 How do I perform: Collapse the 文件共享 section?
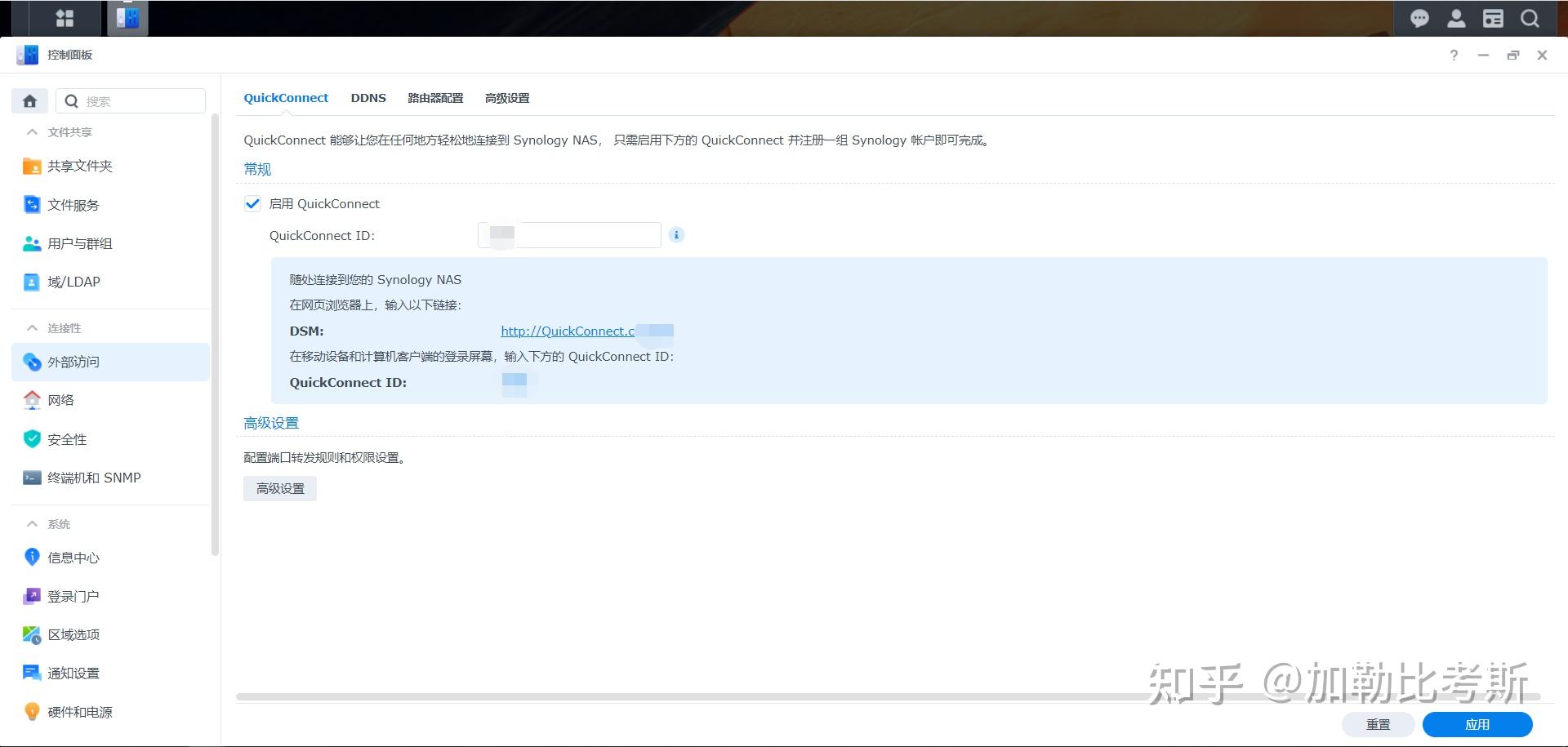click(32, 132)
